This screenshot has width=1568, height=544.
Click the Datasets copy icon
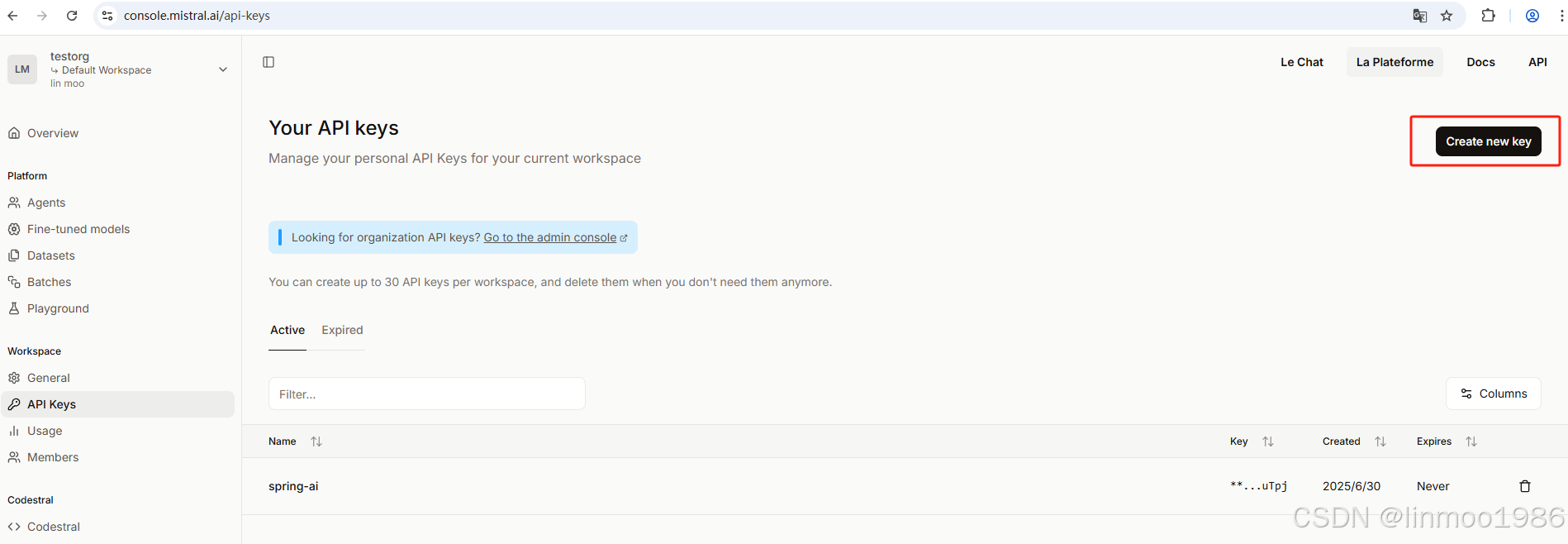click(x=14, y=255)
